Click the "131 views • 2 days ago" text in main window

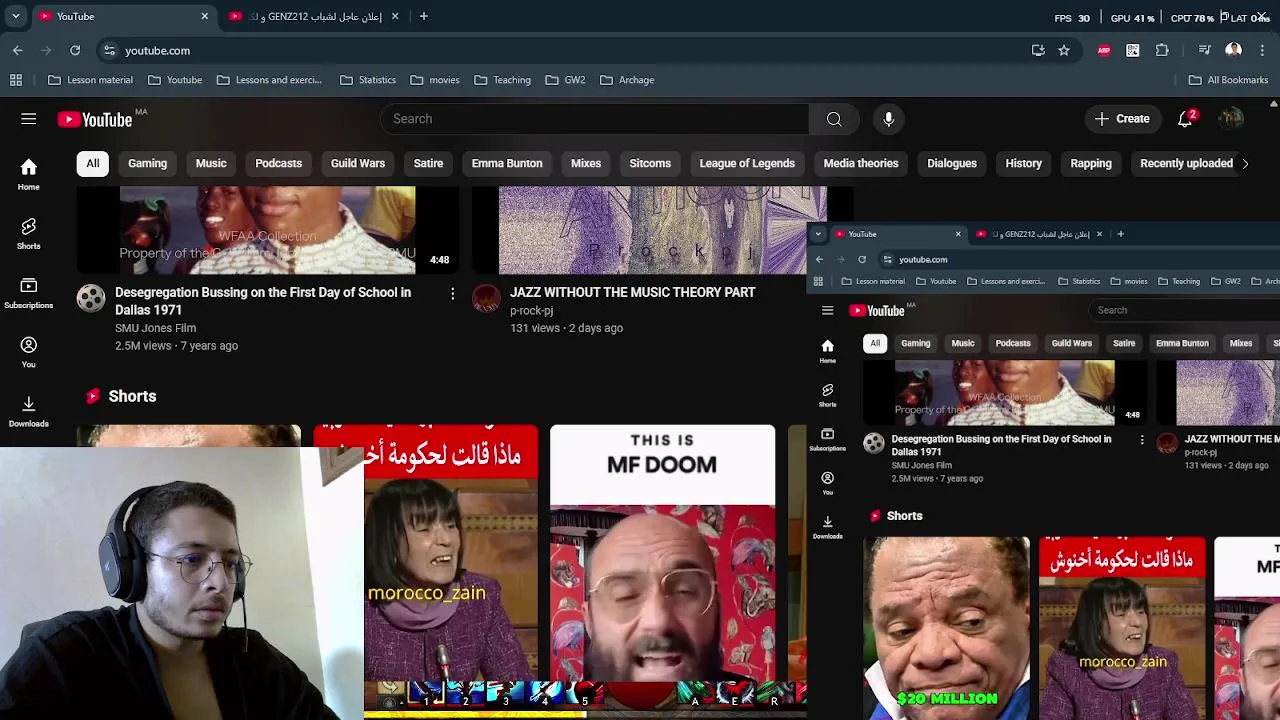click(x=566, y=328)
